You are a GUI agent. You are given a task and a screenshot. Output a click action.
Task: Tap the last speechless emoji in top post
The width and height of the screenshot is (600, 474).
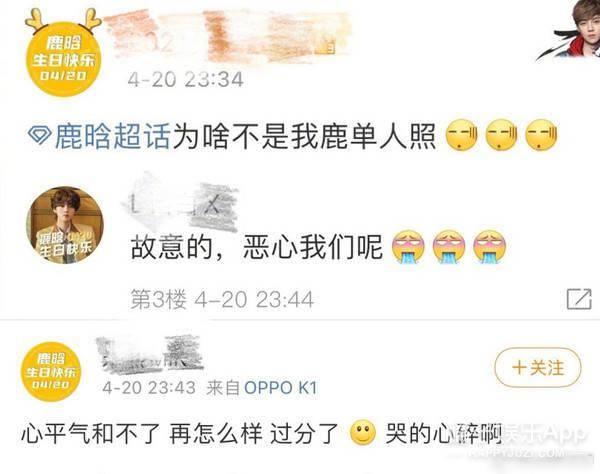[x=541, y=135]
